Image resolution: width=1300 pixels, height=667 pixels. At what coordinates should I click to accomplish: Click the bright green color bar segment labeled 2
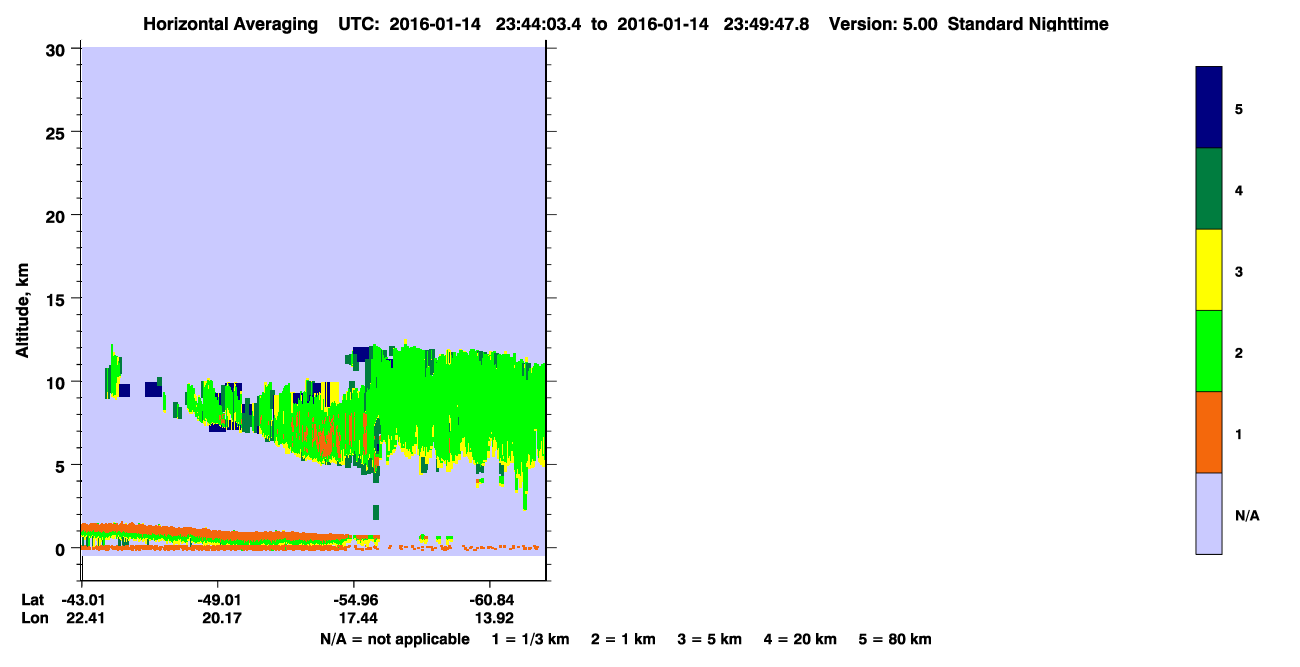(1209, 351)
